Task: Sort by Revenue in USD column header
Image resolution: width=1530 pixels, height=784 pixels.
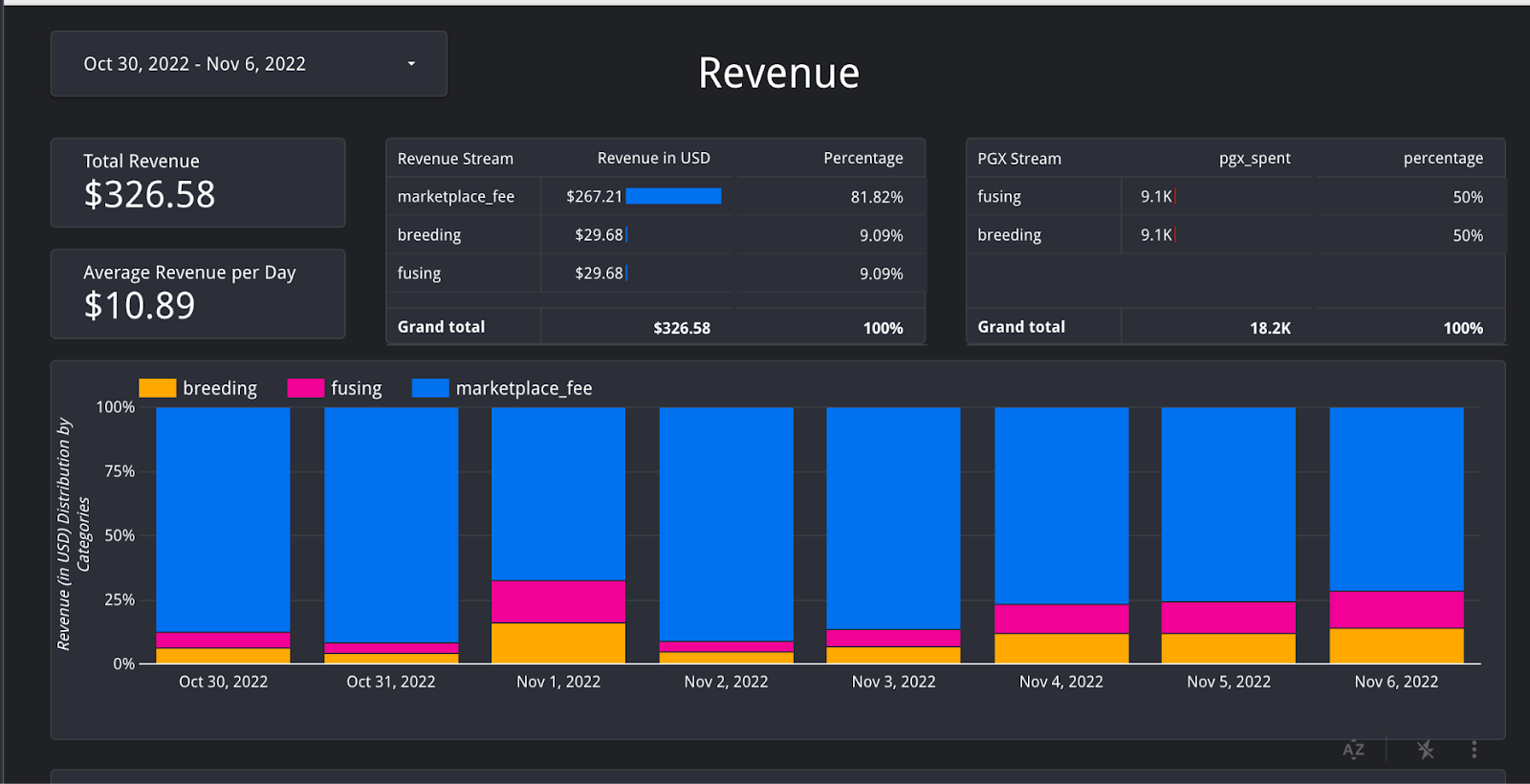Action: coord(653,159)
